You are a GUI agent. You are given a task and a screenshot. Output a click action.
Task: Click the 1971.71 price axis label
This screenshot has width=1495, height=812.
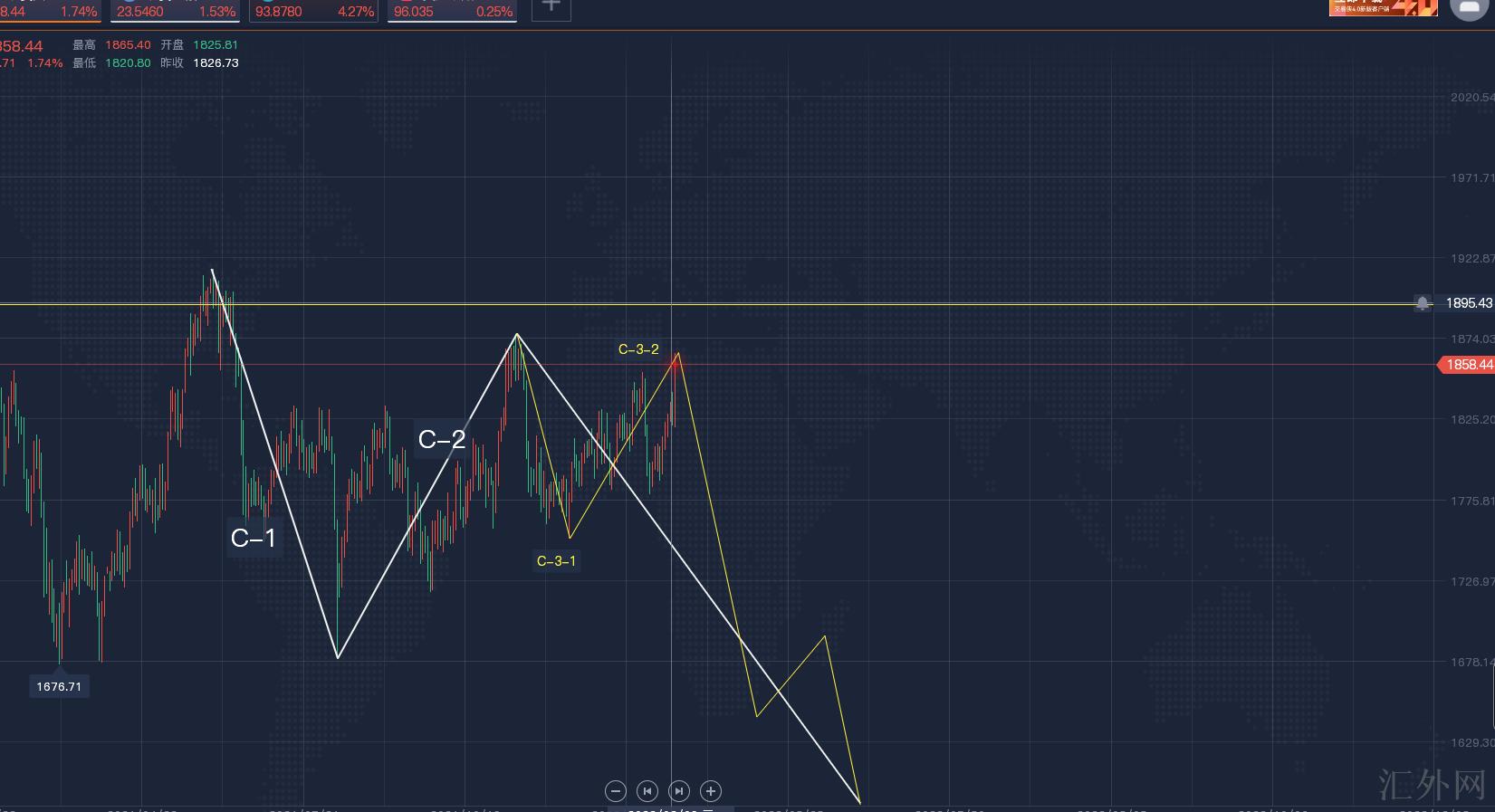(1471, 177)
